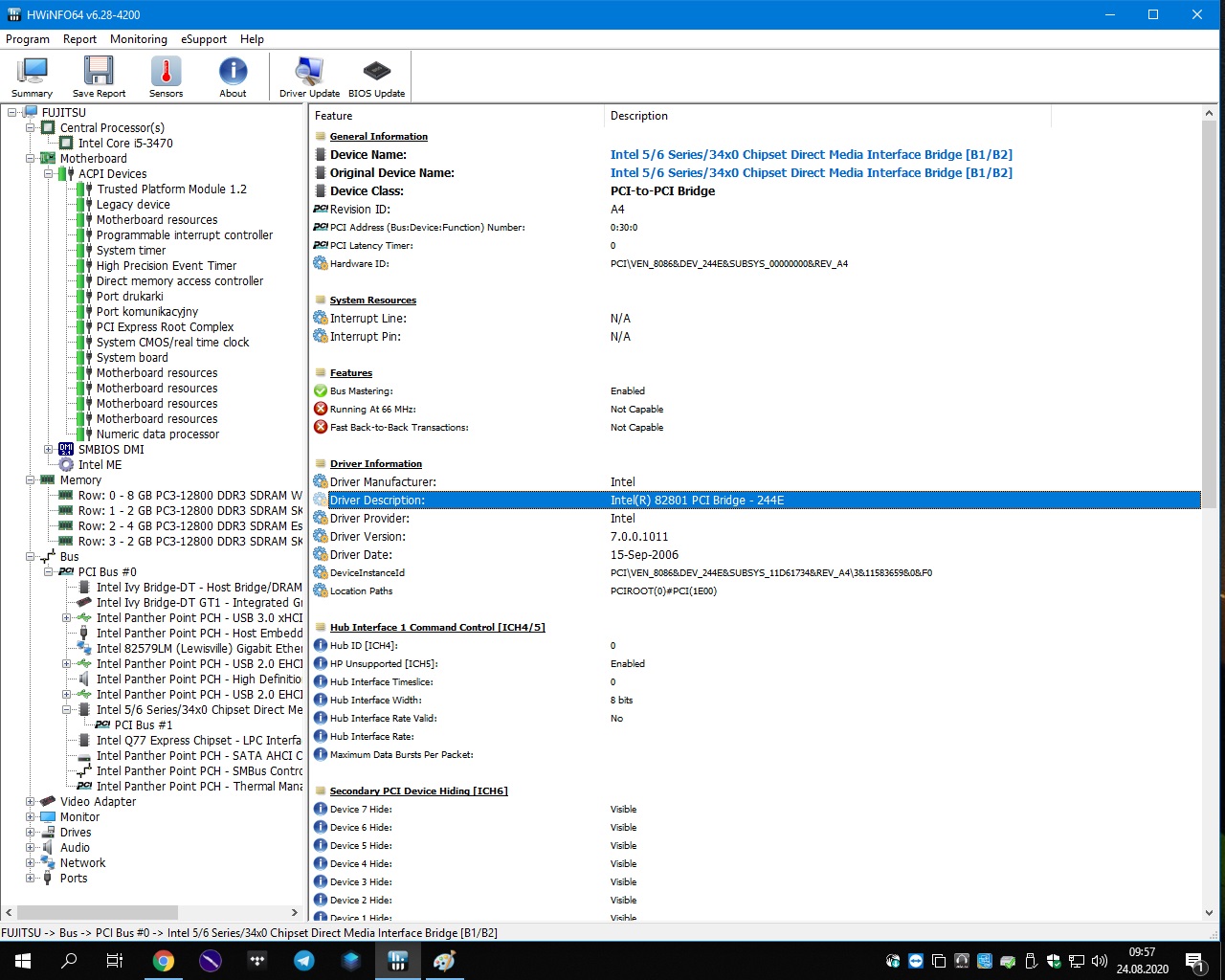The image size is (1225, 980).
Task: Click the Device Name description link text
Action: pyautogui.click(x=811, y=155)
